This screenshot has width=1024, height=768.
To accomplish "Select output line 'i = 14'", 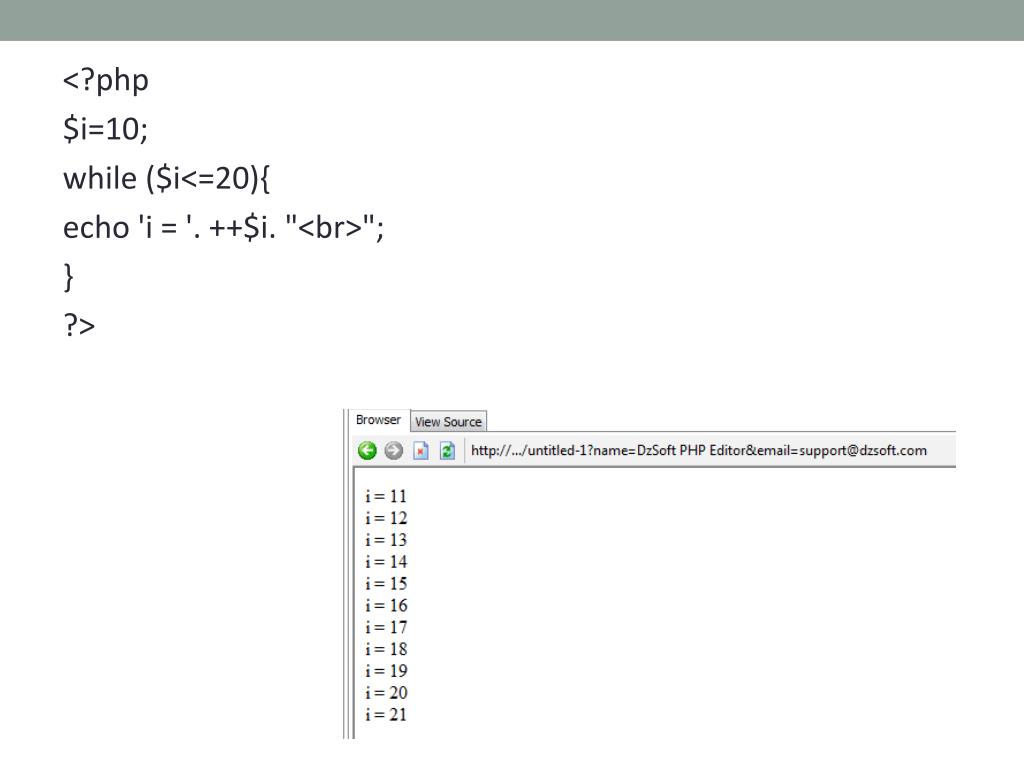I will tap(386, 562).
